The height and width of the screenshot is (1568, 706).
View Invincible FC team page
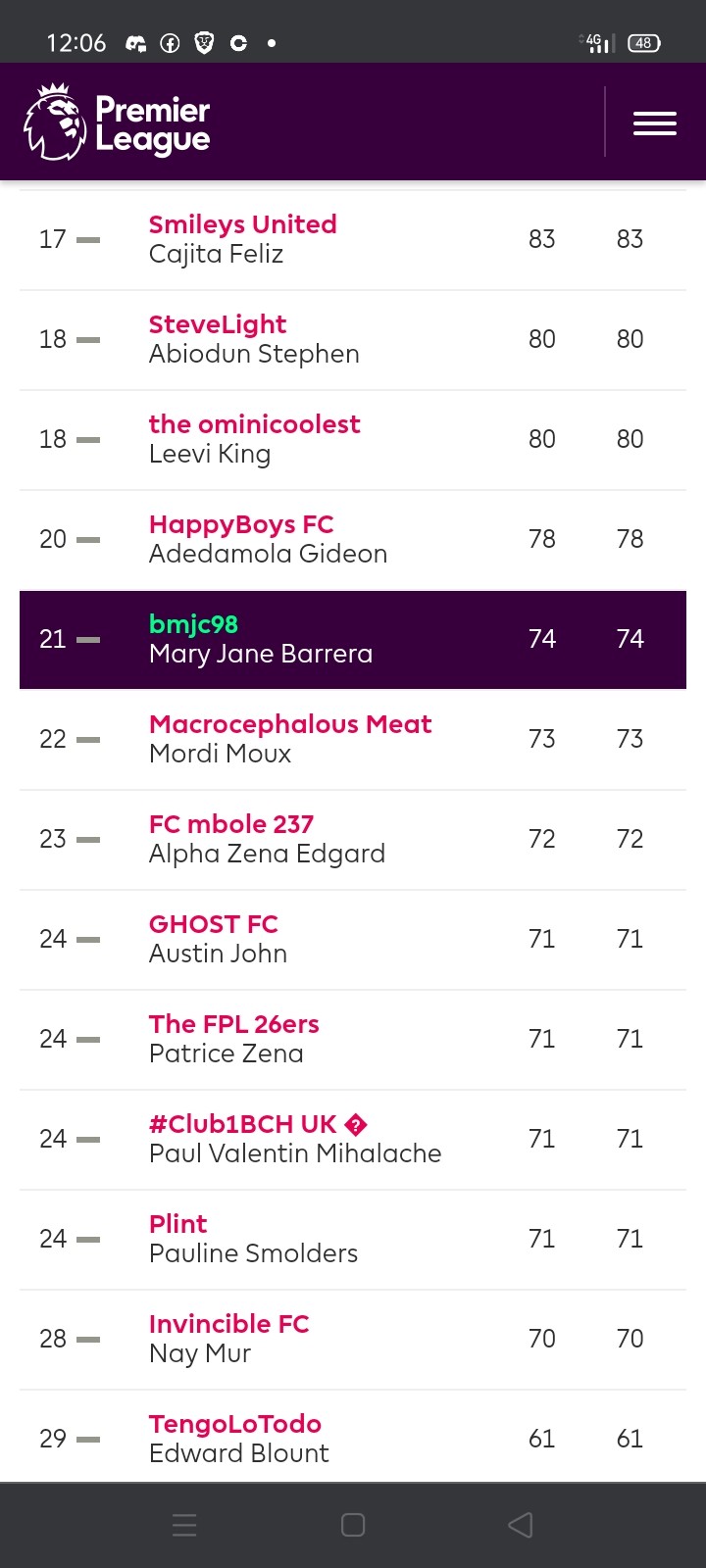pos(228,1324)
